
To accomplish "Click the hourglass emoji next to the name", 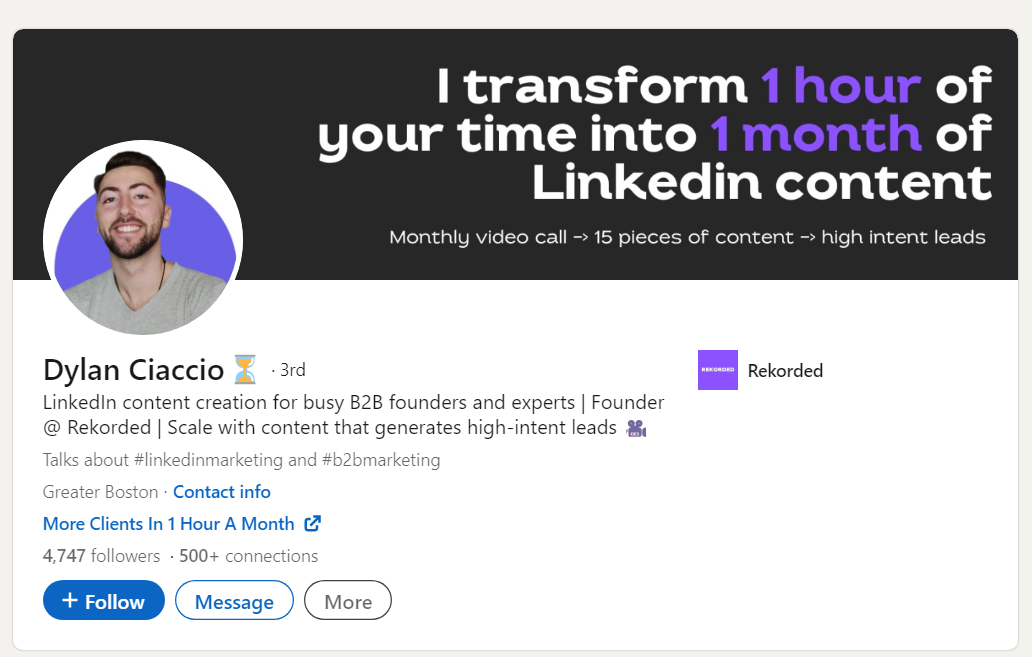I will tap(243, 369).
